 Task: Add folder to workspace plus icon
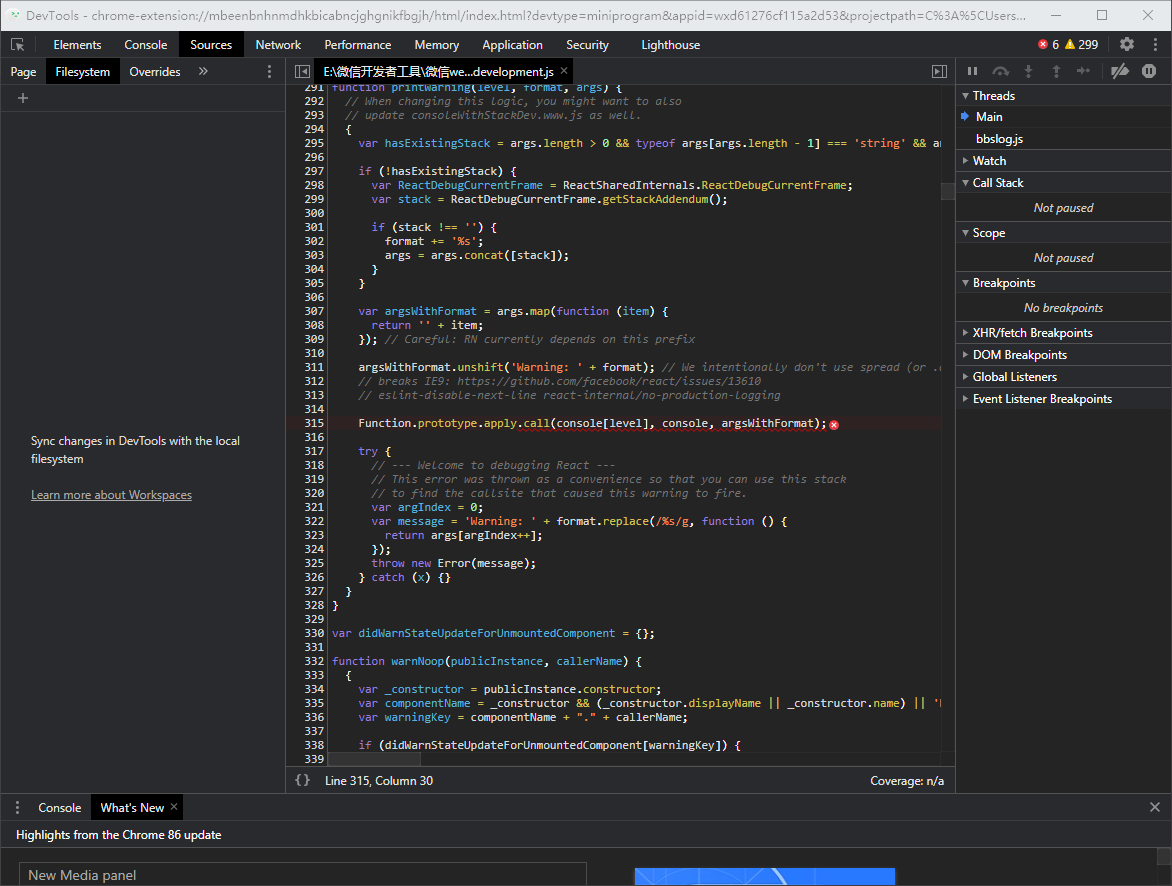click(x=23, y=98)
